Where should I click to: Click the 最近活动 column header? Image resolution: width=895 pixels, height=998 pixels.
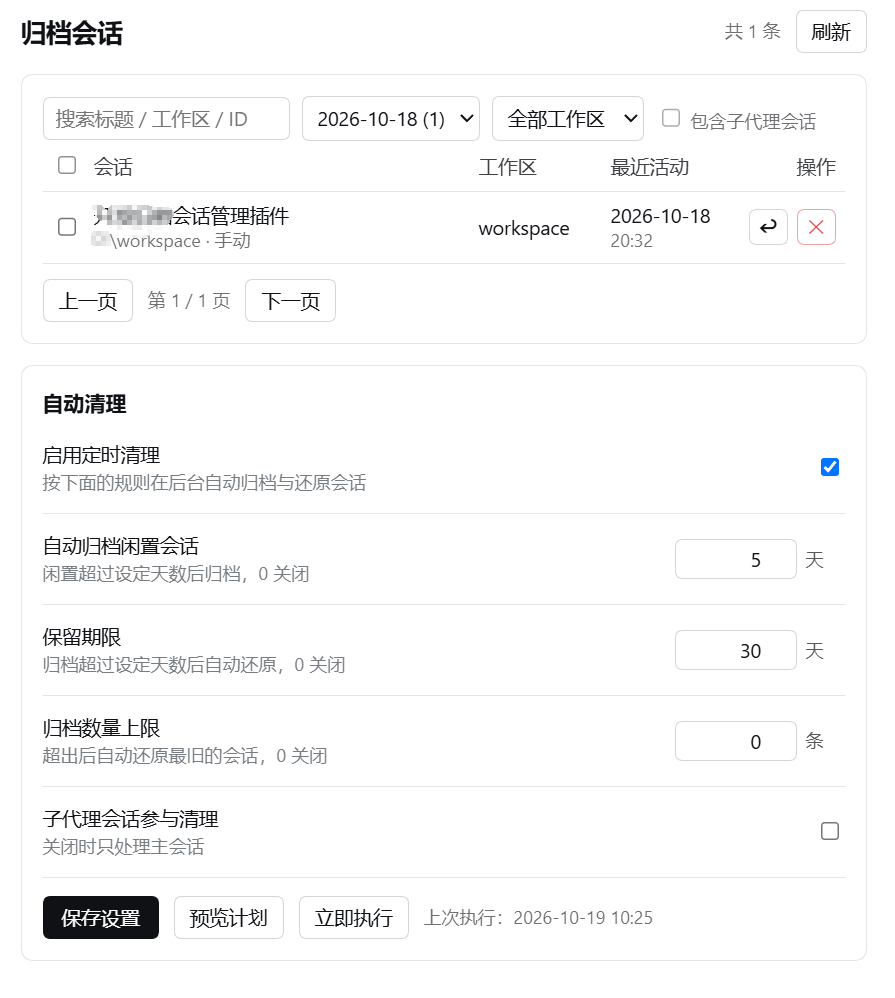tap(649, 167)
